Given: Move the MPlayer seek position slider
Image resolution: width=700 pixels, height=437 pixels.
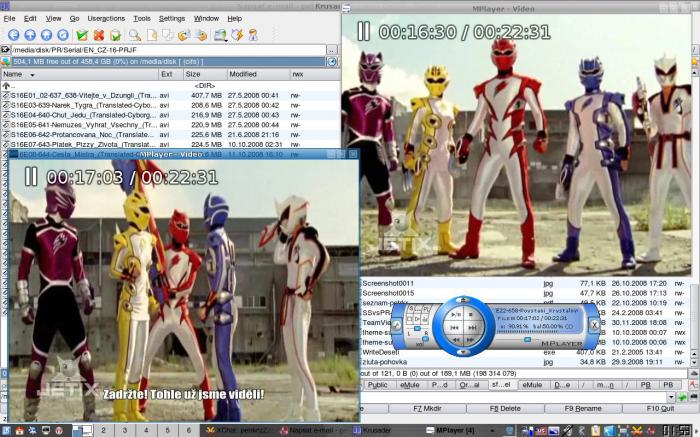Looking at the screenshot, I should pos(527,340).
